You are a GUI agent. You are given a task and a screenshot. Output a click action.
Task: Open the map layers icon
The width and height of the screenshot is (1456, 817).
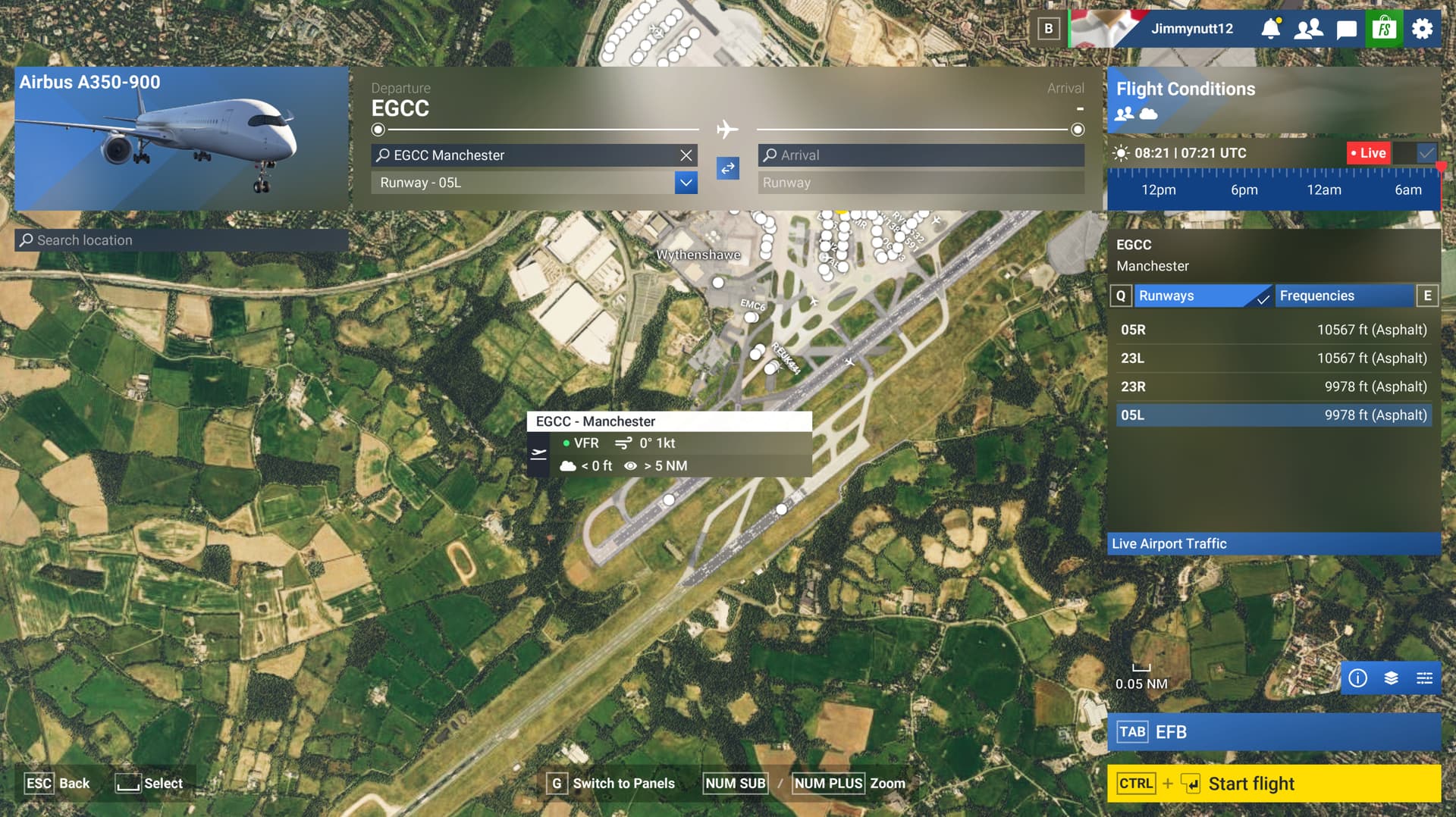coord(1391,678)
